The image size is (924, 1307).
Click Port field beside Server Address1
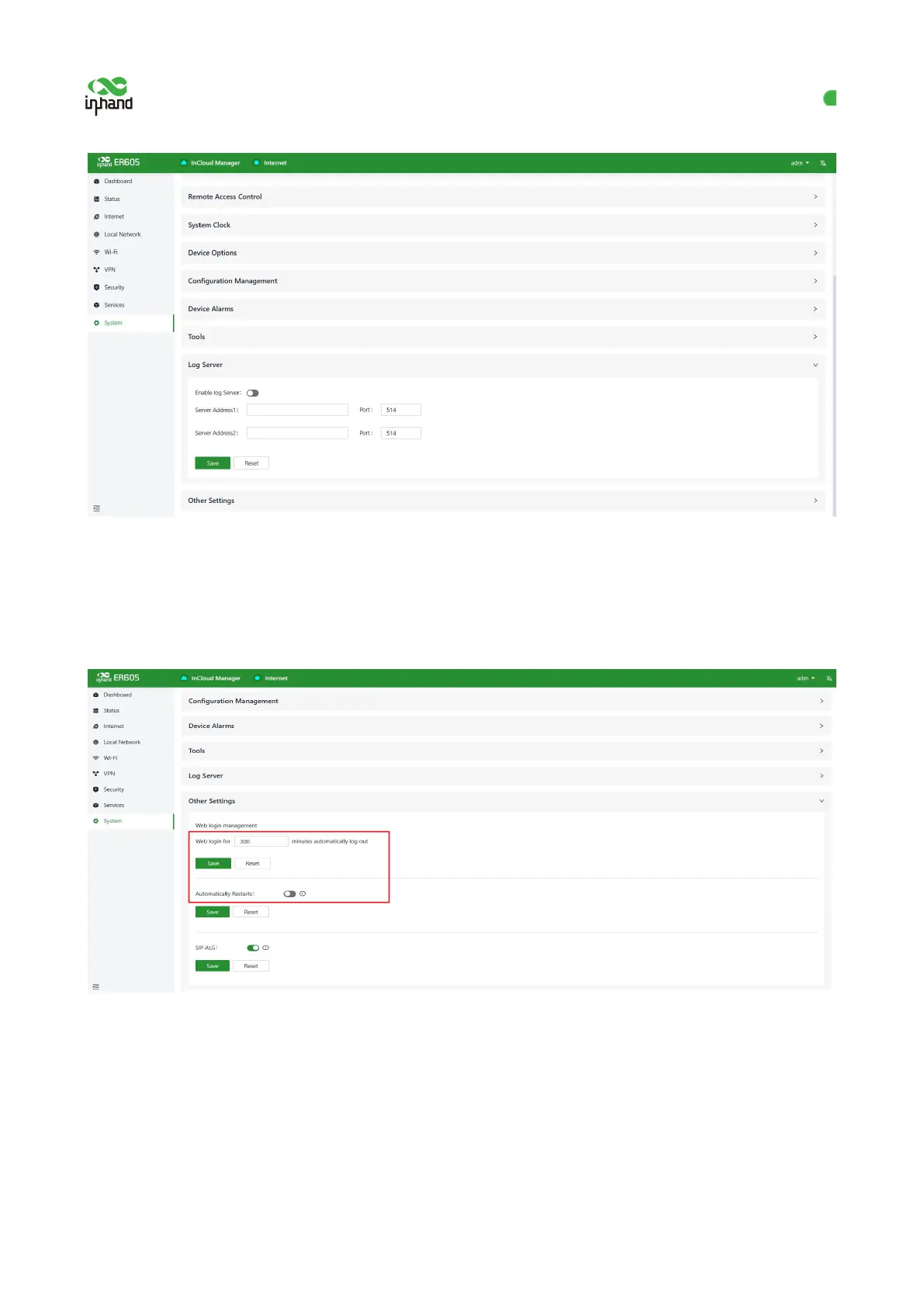(x=401, y=410)
